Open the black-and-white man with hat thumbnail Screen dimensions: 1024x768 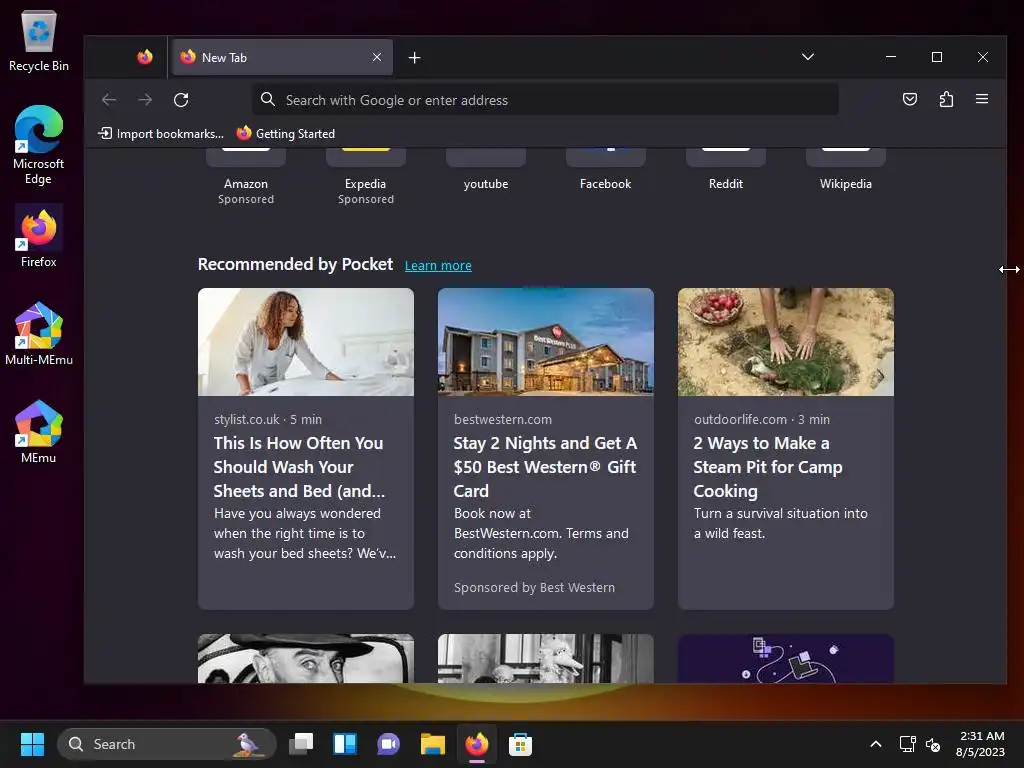tap(306, 658)
